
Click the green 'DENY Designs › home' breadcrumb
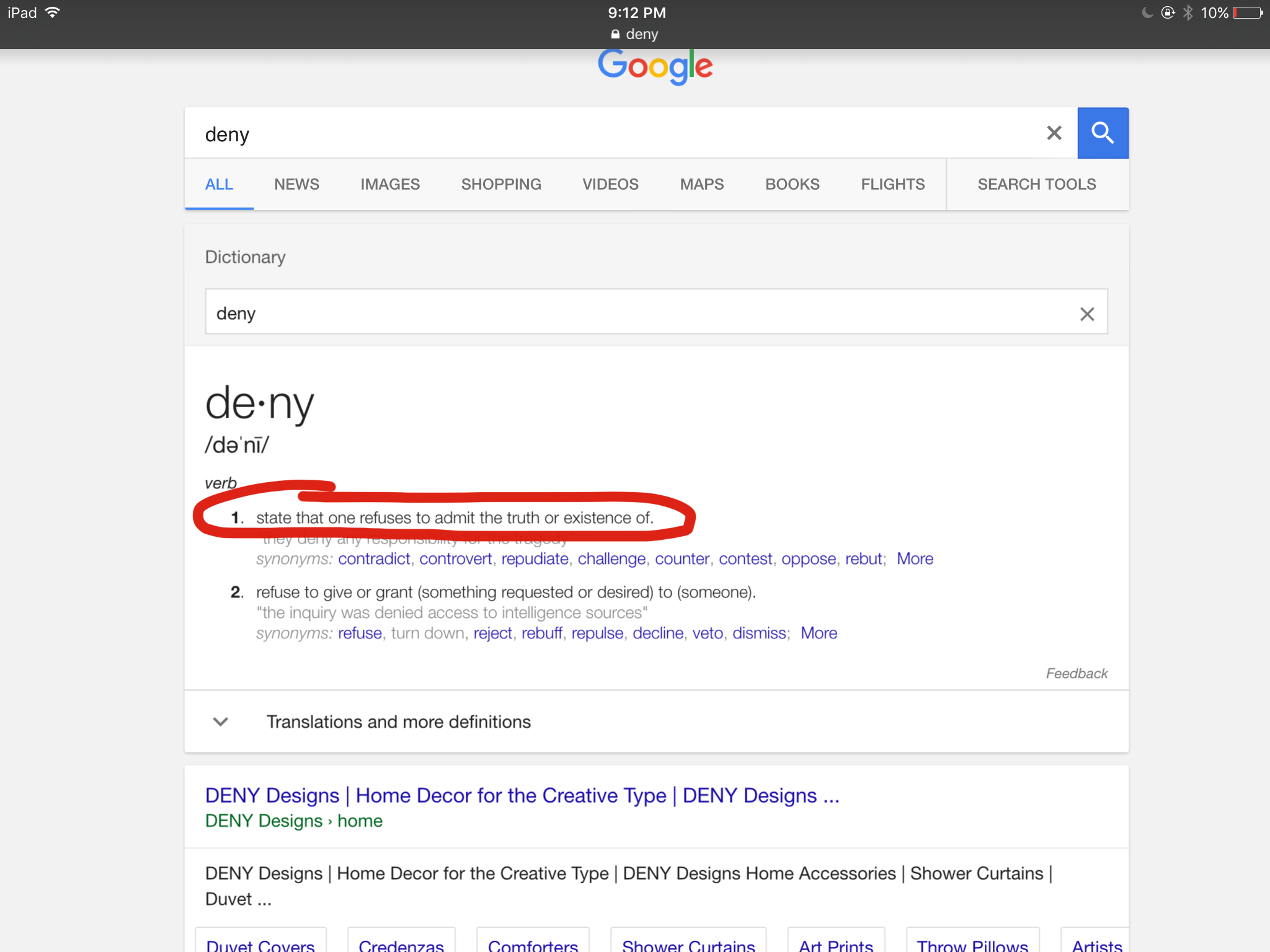tap(294, 821)
